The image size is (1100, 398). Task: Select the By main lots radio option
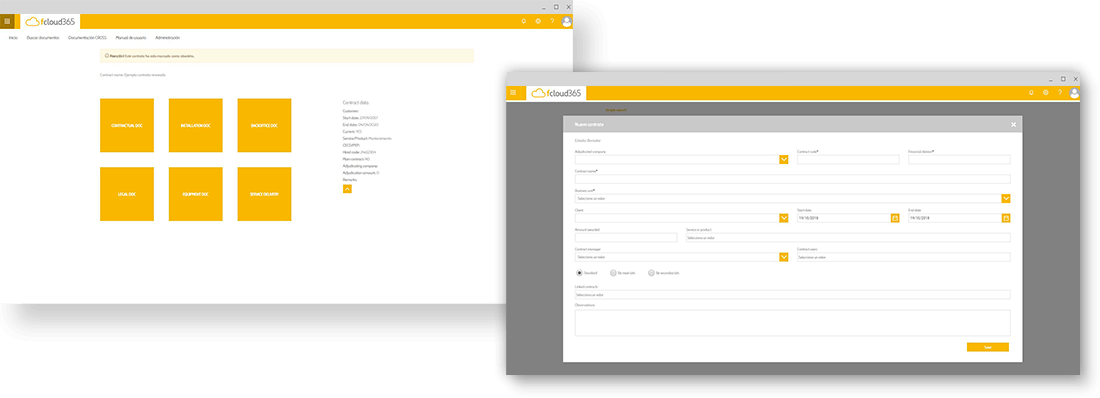[613, 272]
